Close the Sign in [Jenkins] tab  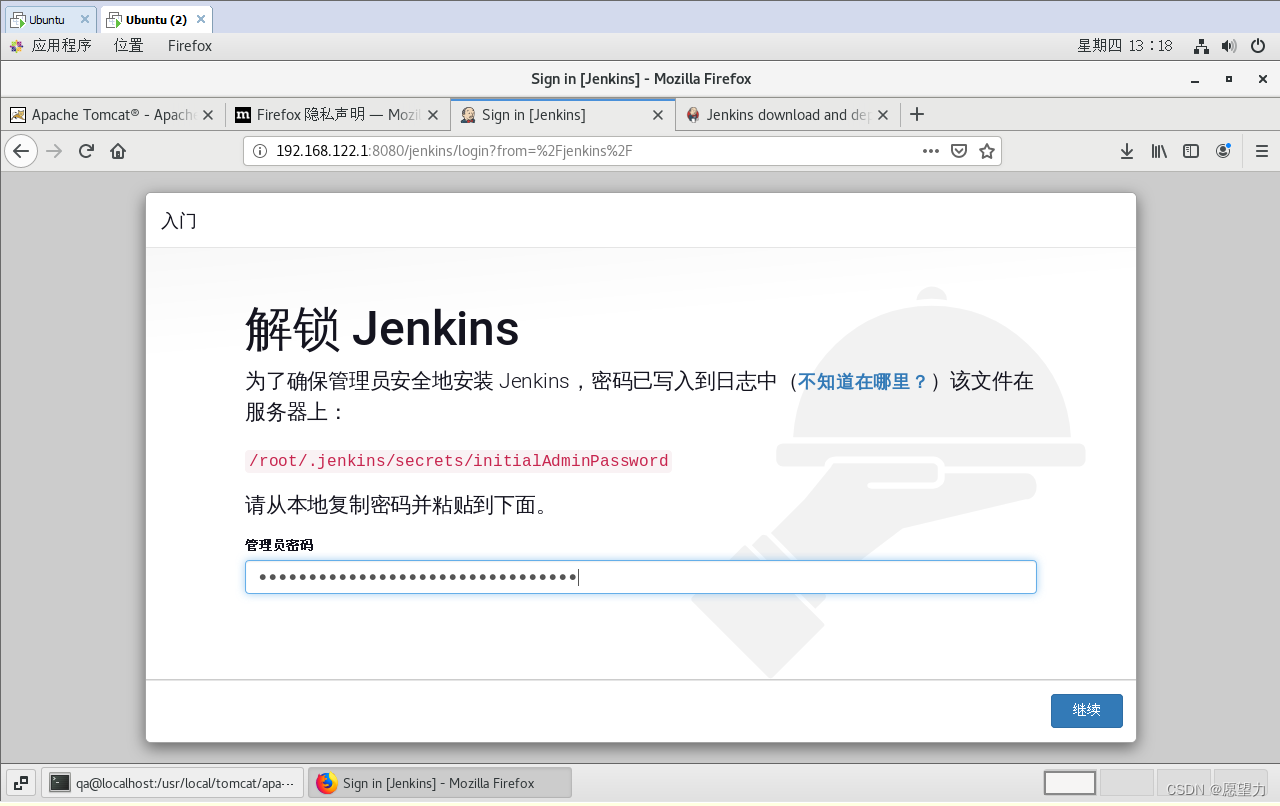pos(658,115)
